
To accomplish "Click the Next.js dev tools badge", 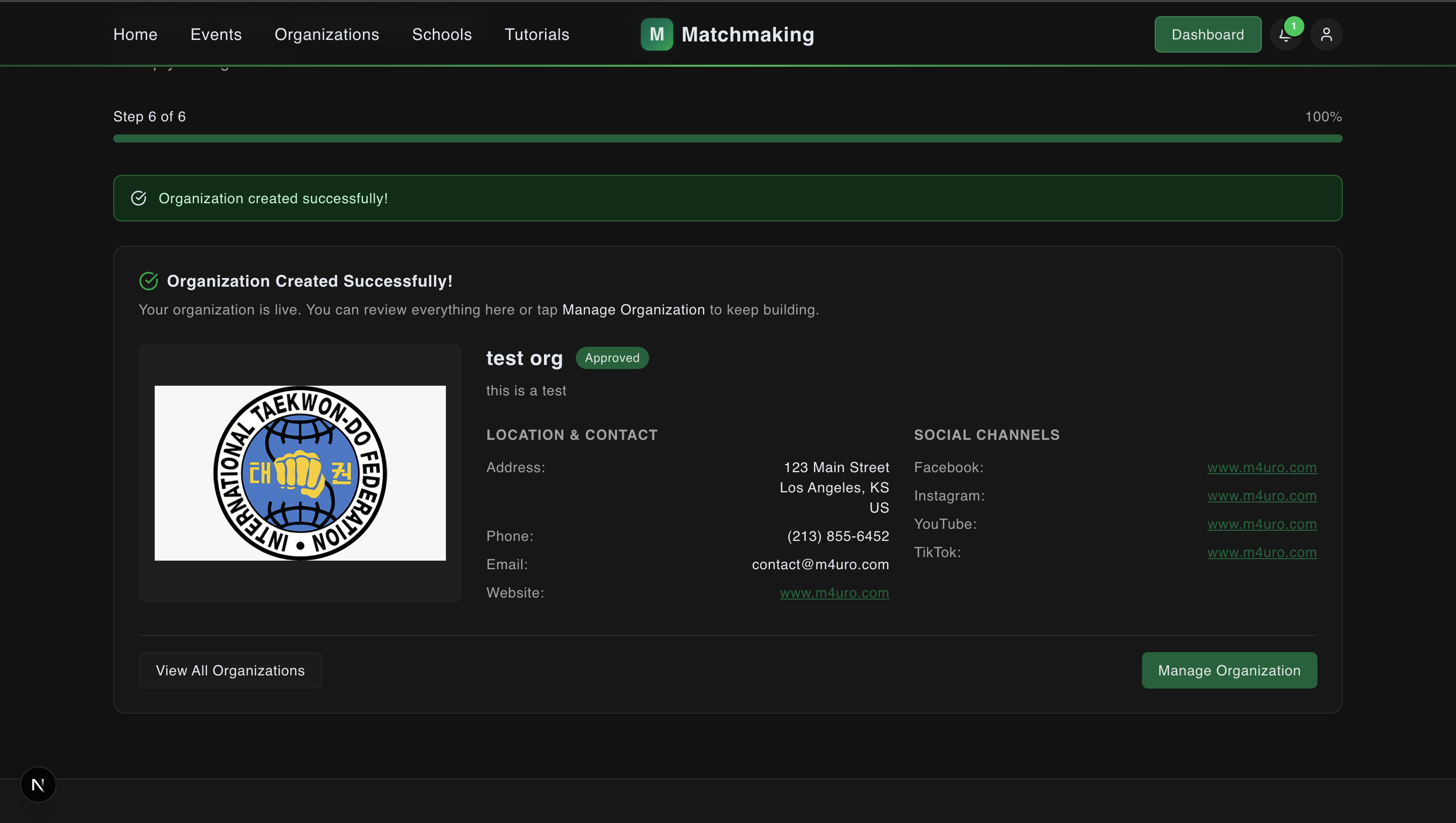I will (x=38, y=784).
